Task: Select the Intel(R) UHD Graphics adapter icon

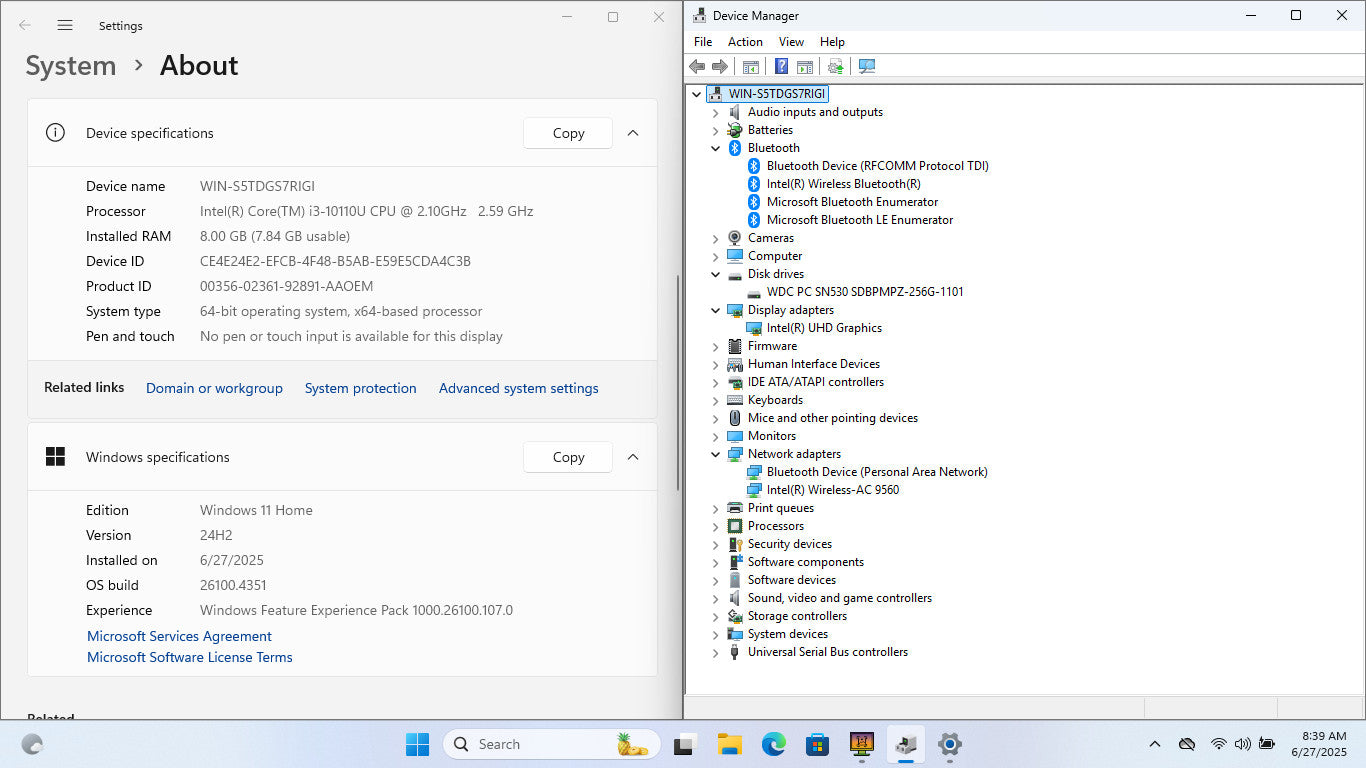Action: click(754, 328)
